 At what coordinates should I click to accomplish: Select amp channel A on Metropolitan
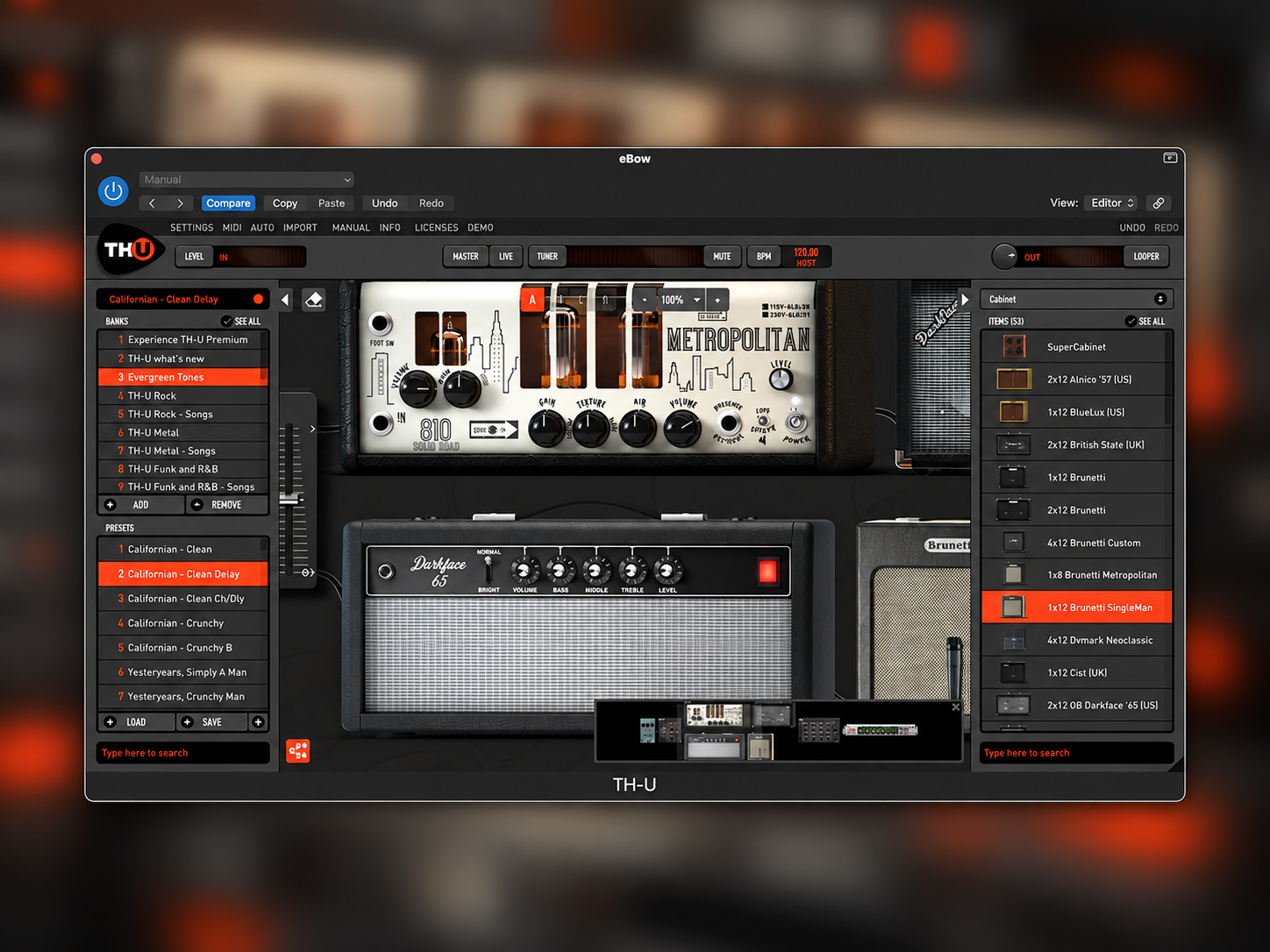[x=532, y=300]
